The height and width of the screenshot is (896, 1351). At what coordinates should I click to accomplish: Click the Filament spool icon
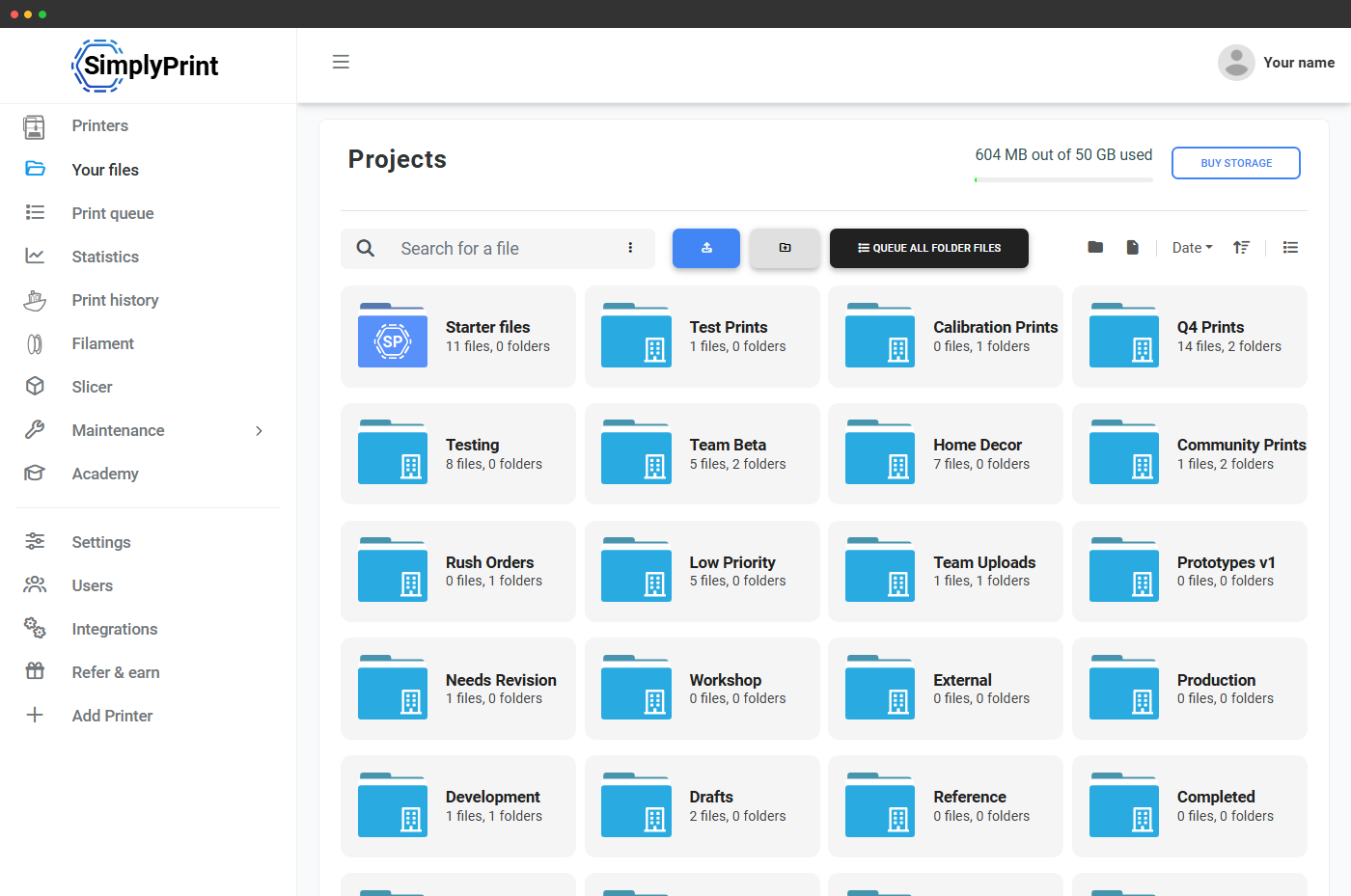point(35,343)
